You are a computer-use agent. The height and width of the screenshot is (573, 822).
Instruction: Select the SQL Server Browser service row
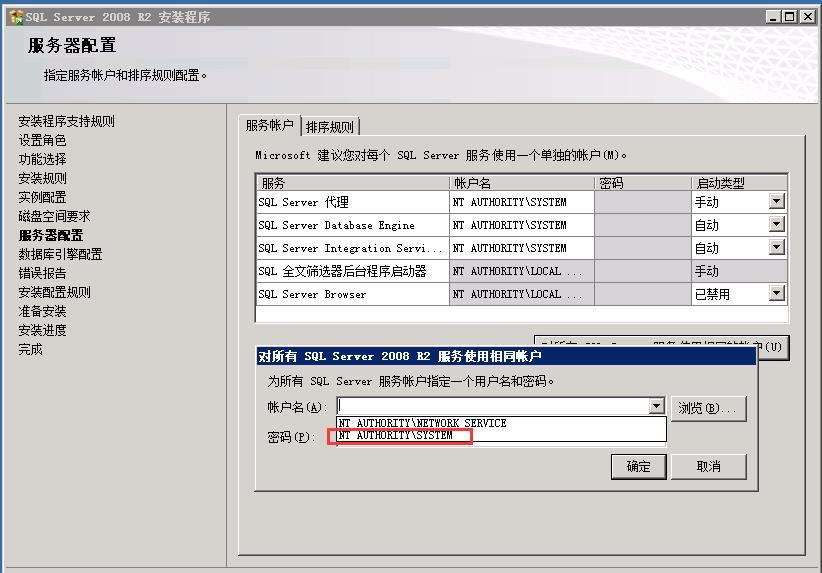point(522,294)
